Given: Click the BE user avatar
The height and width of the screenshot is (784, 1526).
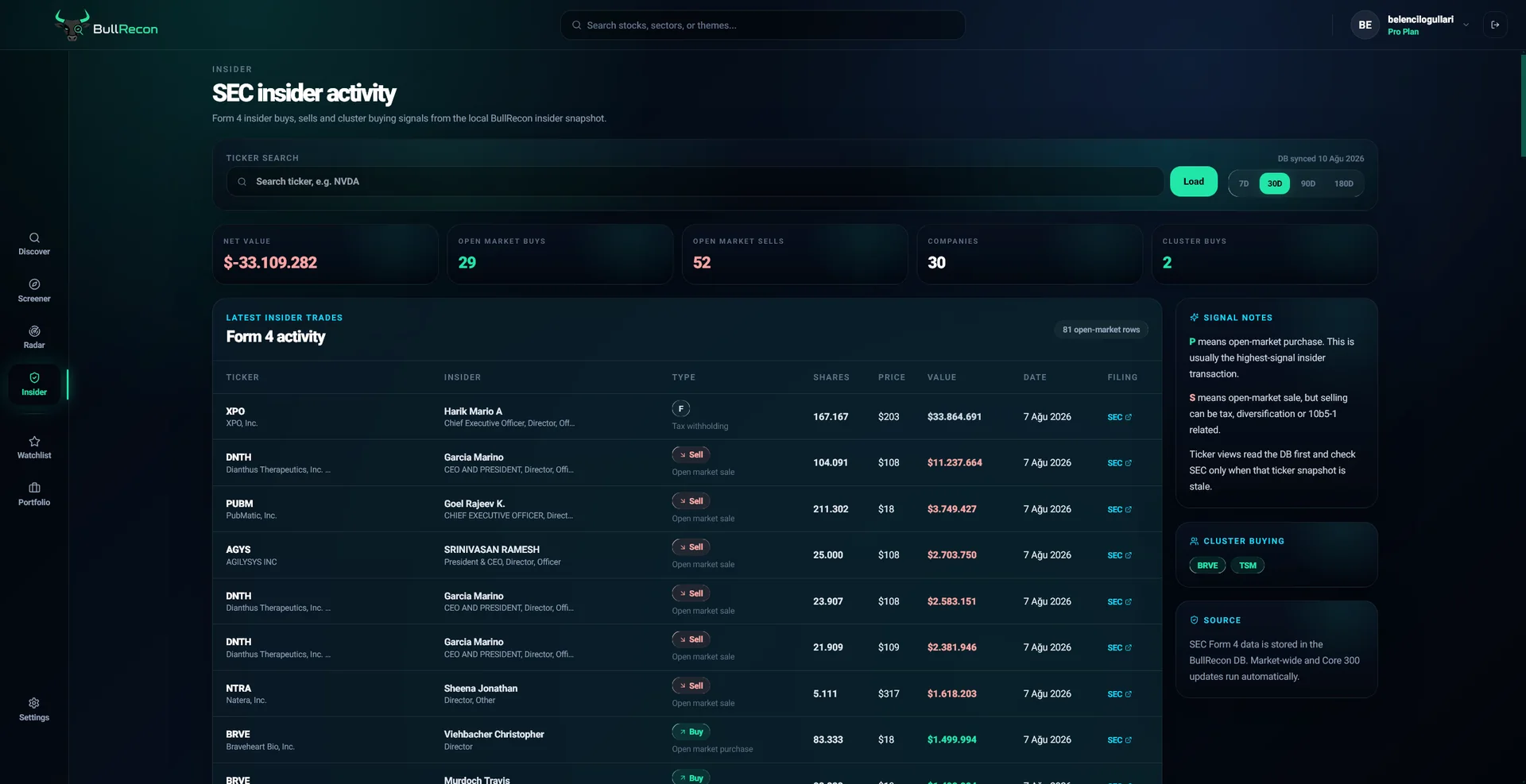Looking at the screenshot, I should tap(1365, 25).
